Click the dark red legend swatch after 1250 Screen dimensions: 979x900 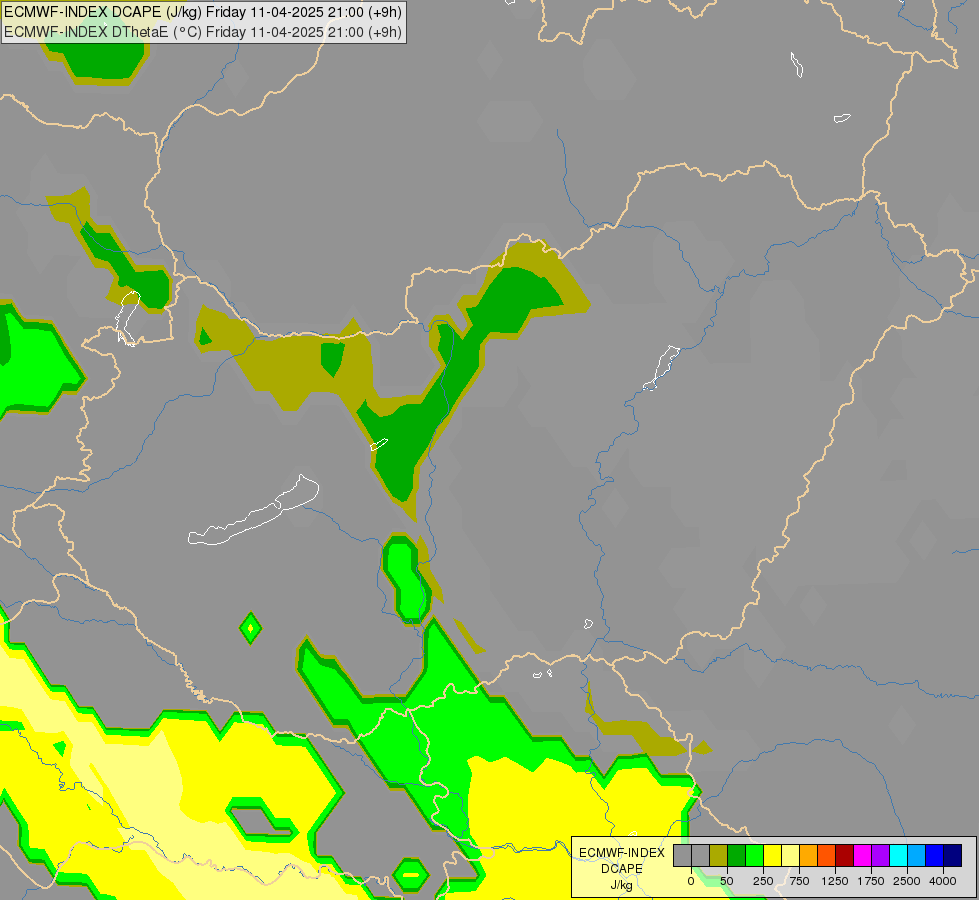tap(845, 855)
